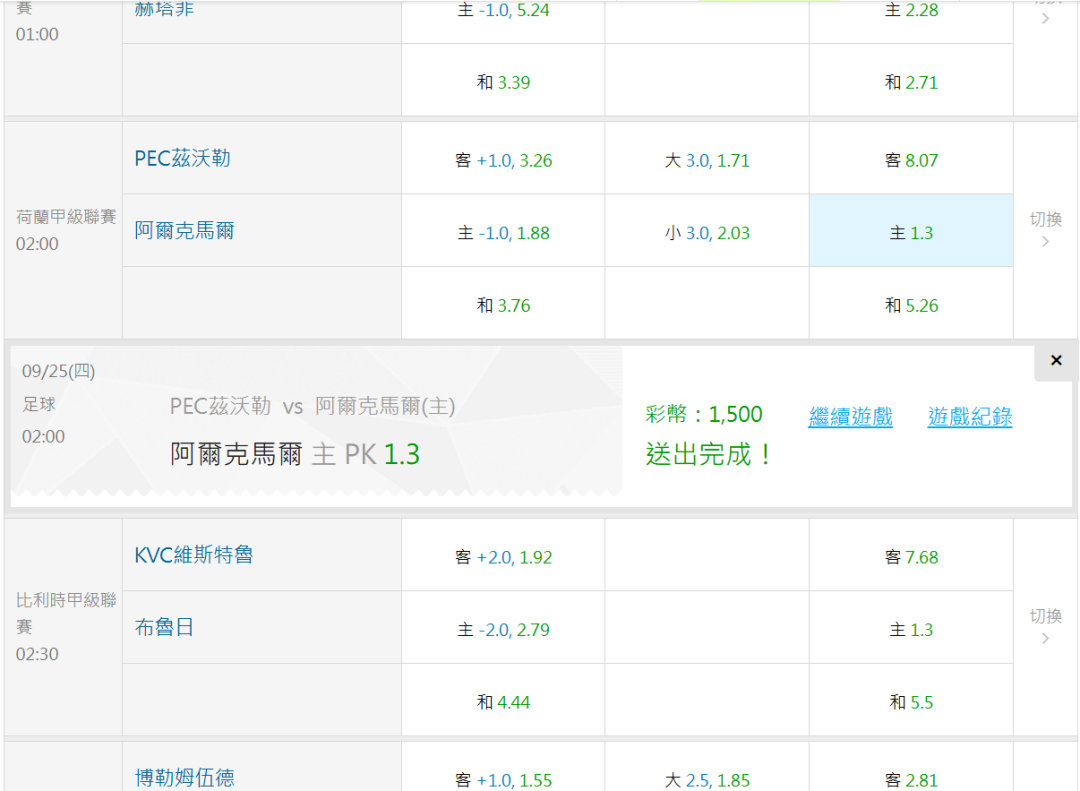This screenshot has height=791, width=1080.
Task: Toggle the selected 主 1.3 阿爾克馬爾 odds
Action: (911, 232)
